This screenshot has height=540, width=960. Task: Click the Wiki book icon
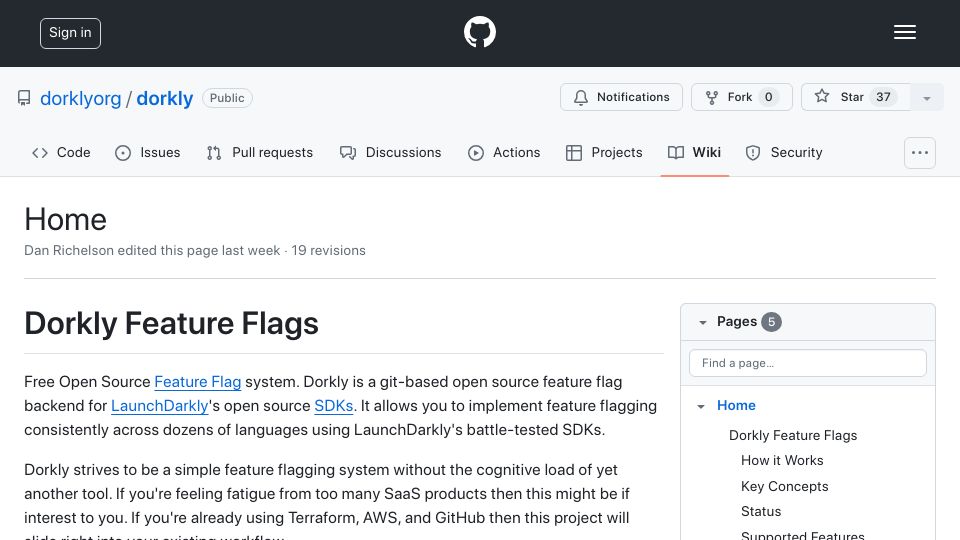click(x=676, y=152)
